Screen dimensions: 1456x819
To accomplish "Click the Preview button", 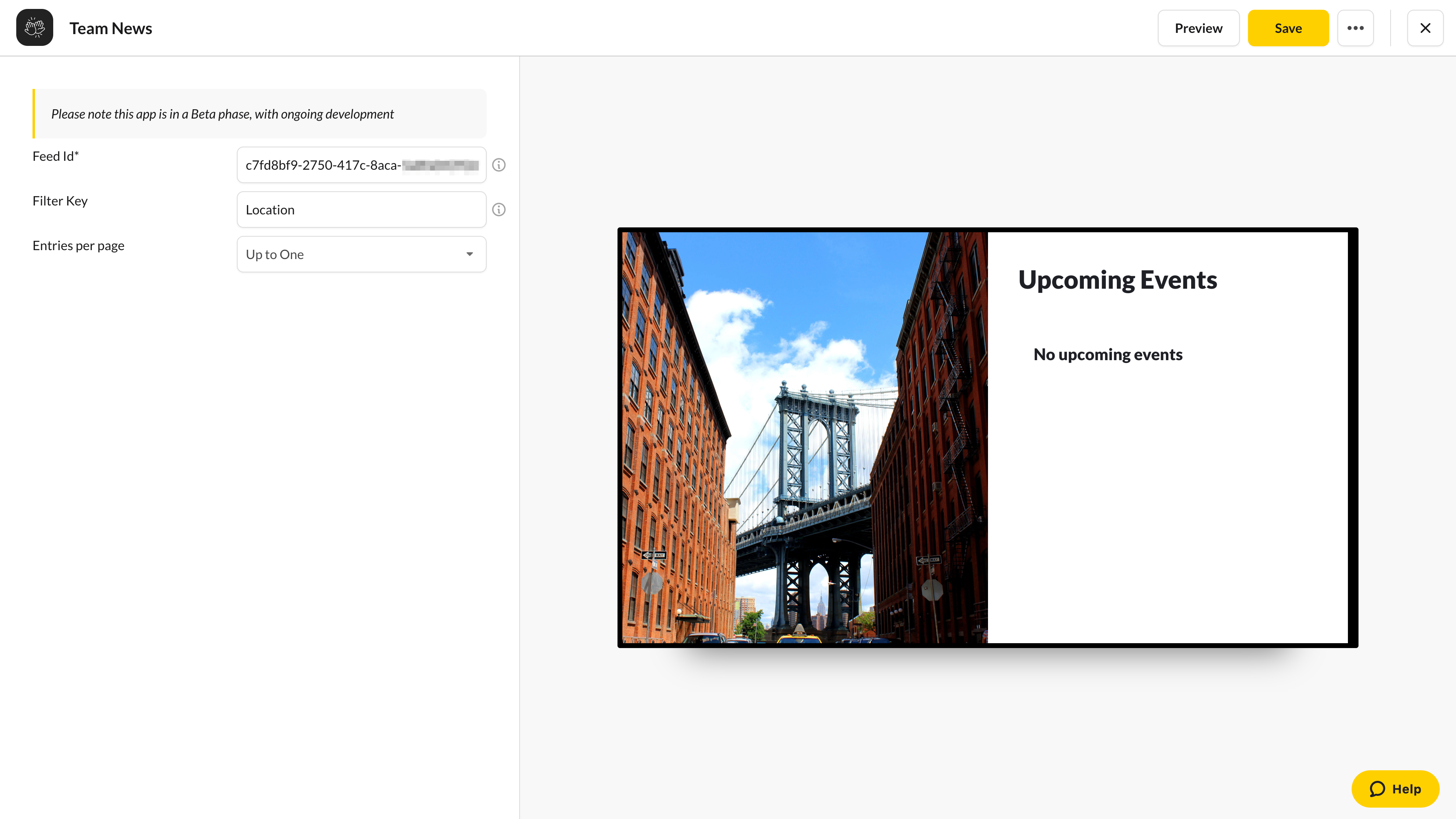I will (1198, 28).
